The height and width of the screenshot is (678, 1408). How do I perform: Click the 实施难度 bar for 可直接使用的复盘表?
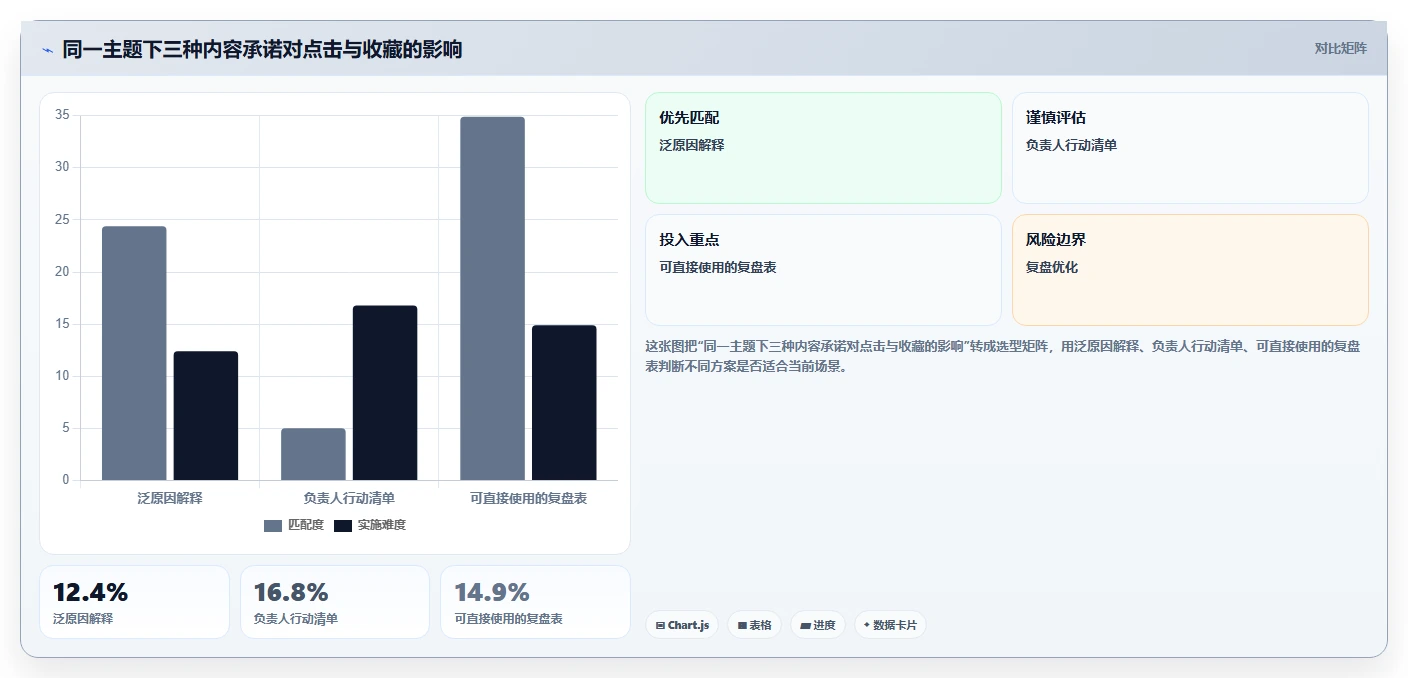[x=564, y=403]
